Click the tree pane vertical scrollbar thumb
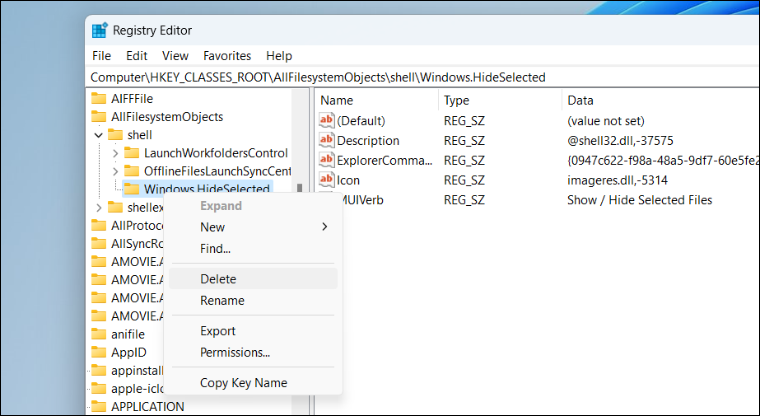The image size is (760, 416). (x=300, y=188)
